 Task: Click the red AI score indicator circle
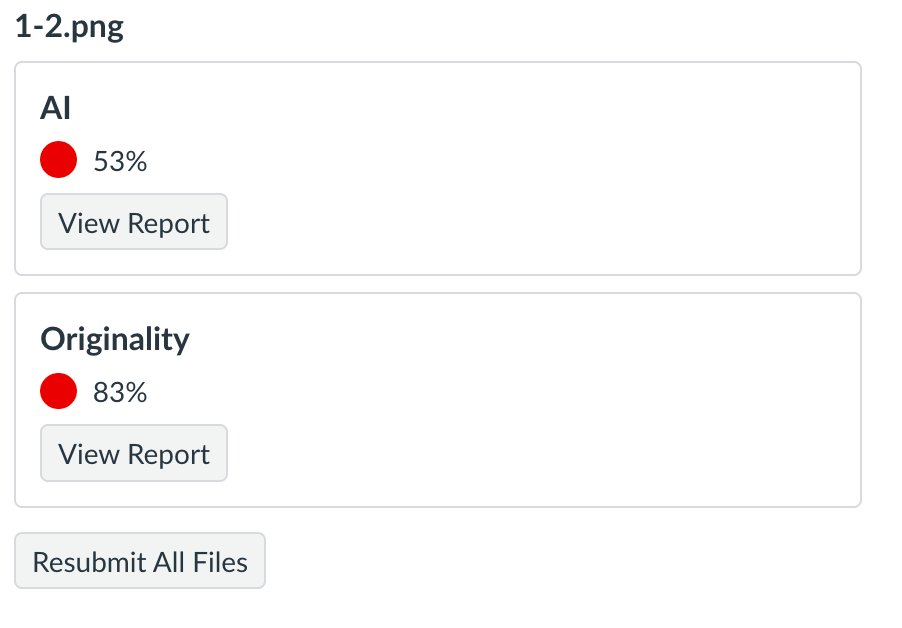click(x=58, y=160)
